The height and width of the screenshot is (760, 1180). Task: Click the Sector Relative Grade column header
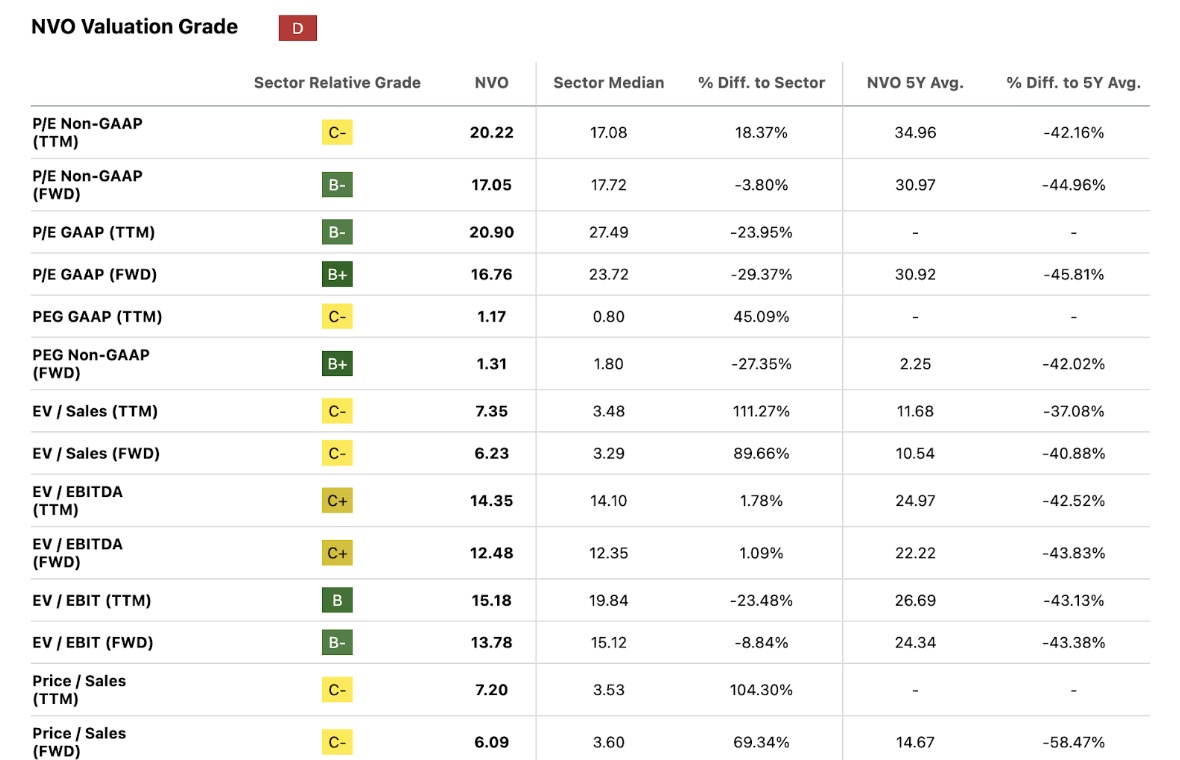(x=337, y=83)
